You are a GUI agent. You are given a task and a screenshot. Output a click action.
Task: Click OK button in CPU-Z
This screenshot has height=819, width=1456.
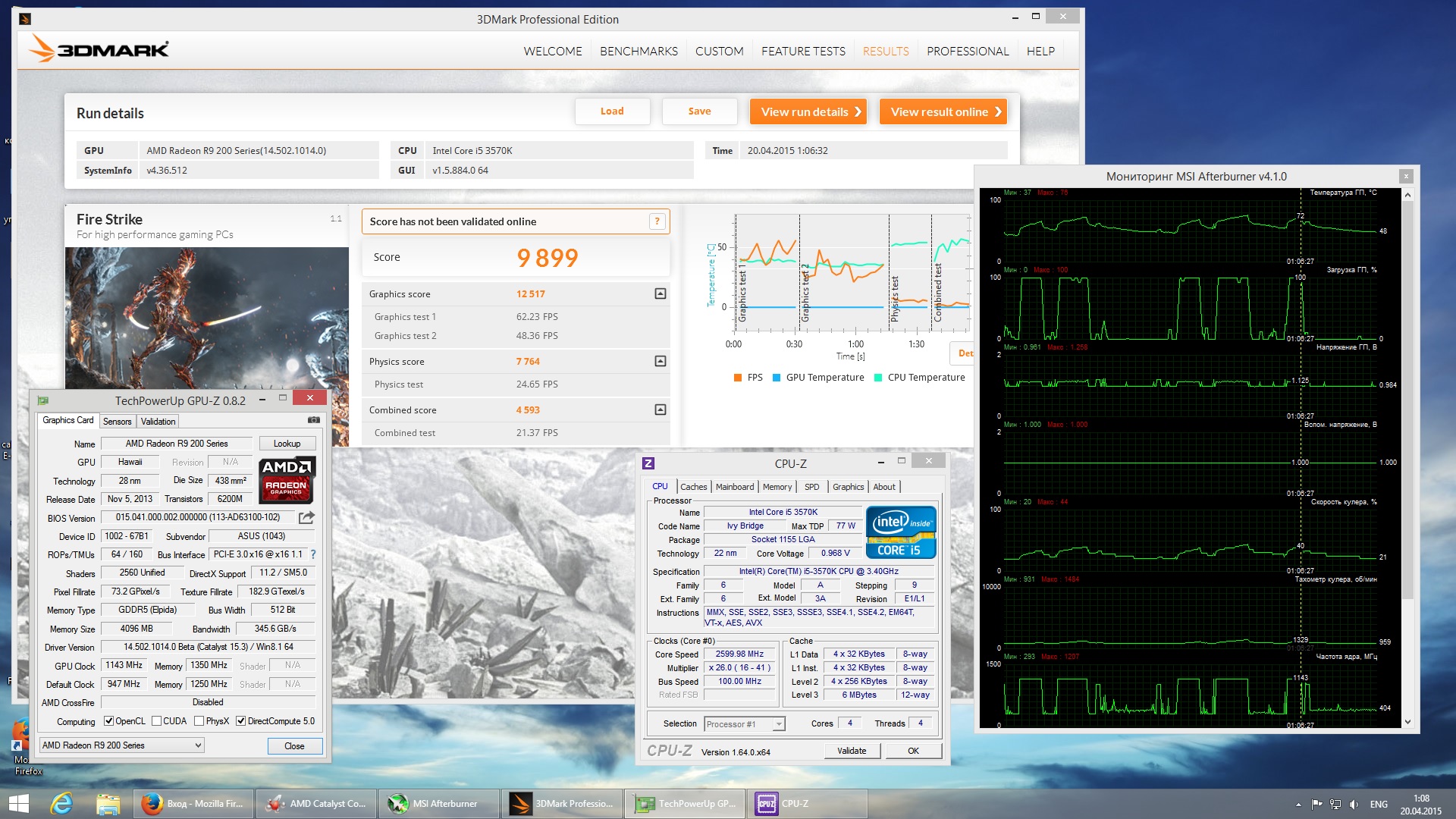tap(913, 751)
